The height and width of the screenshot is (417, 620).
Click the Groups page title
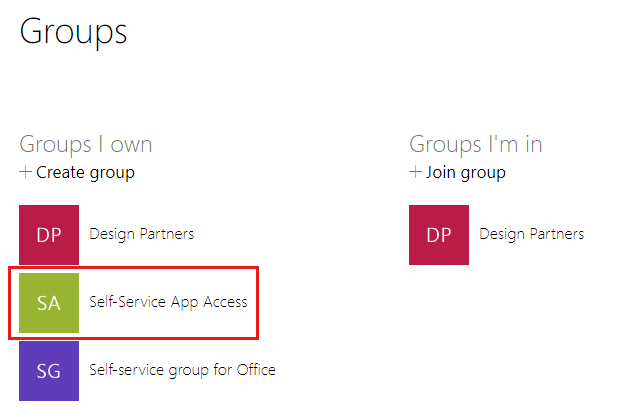pyautogui.click(x=73, y=31)
